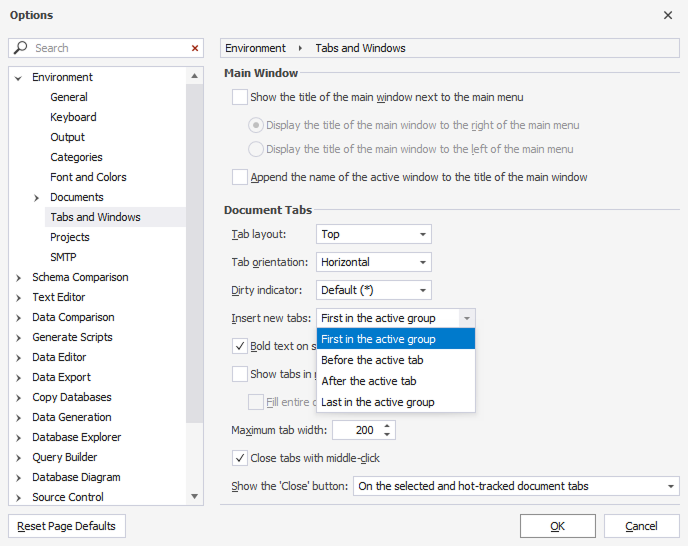Open the Keyboard settings page
Screen dimensions: 688x546
(x=73, y=117)
